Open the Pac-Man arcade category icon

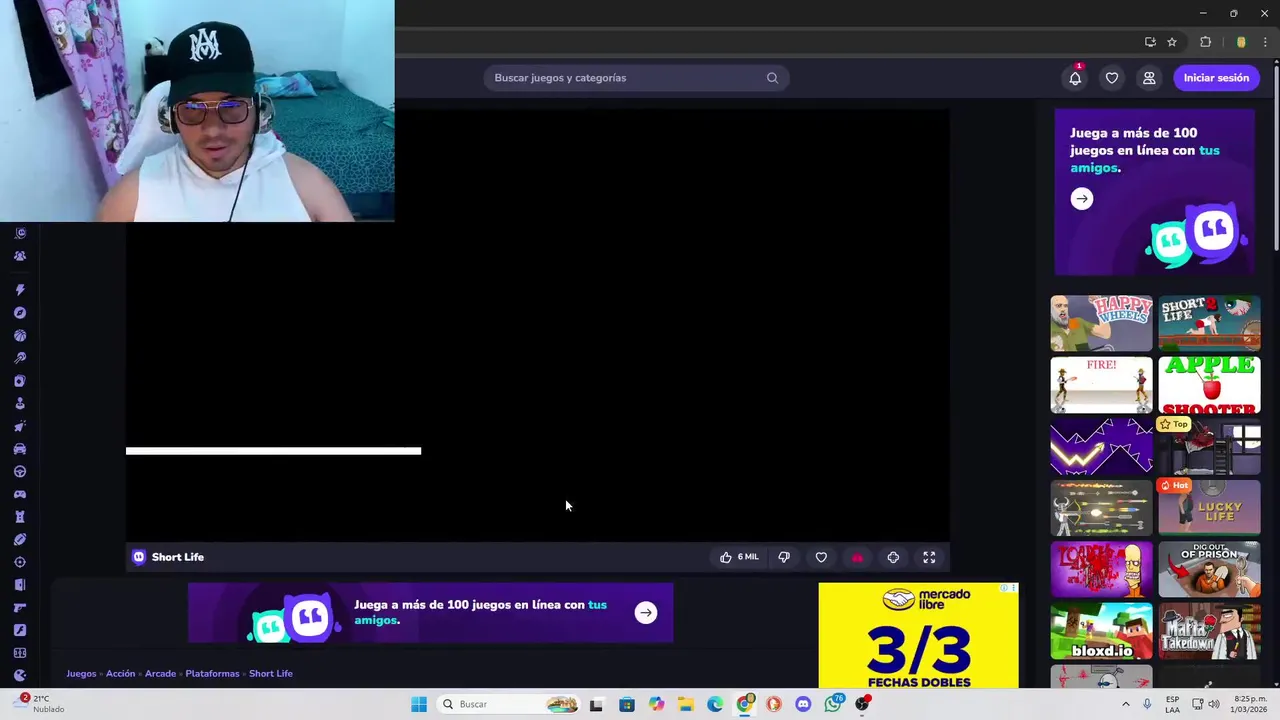pos(20,676)
